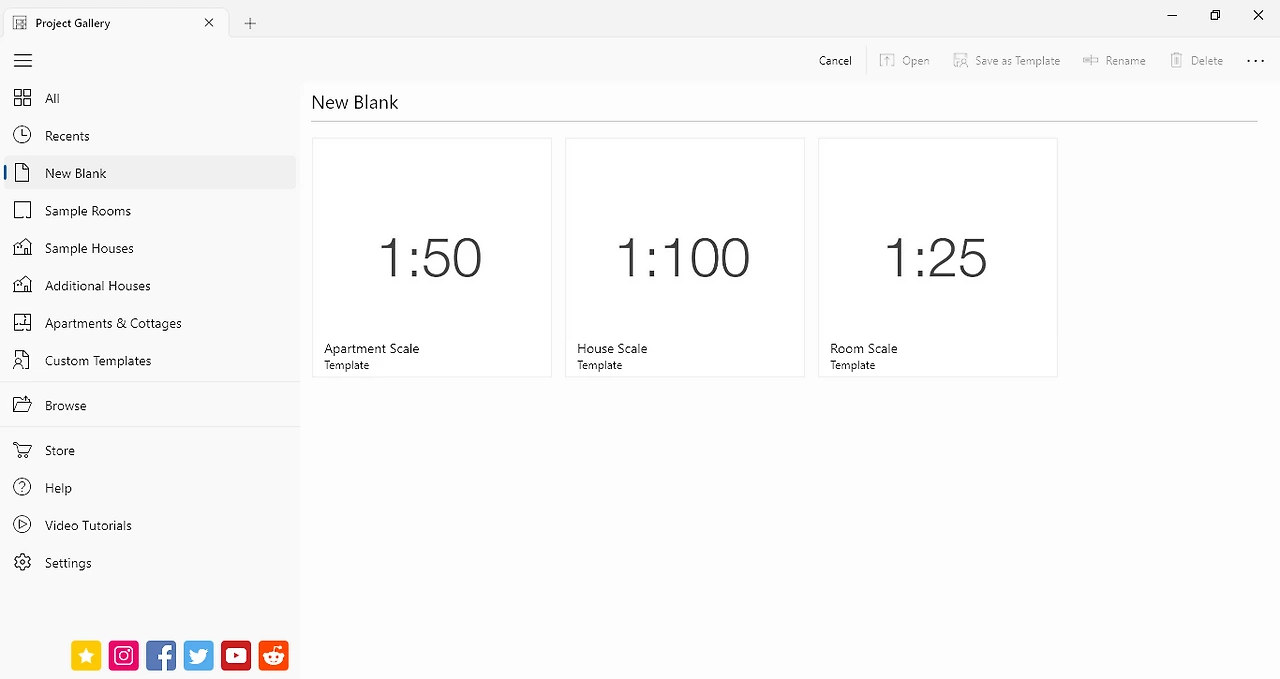The width and height of the screenshot is (1280, 679).
Task: Click the Custom Templates icon
Action: coord(22,361)
